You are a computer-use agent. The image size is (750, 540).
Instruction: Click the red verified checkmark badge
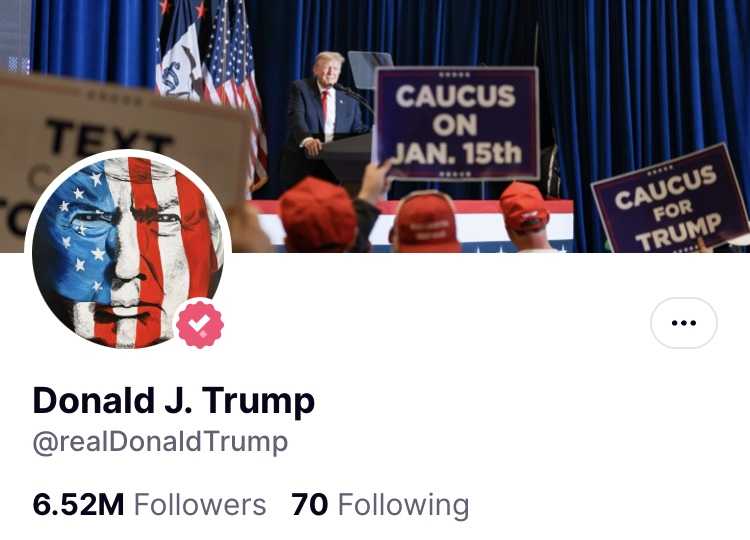point(200,324)
